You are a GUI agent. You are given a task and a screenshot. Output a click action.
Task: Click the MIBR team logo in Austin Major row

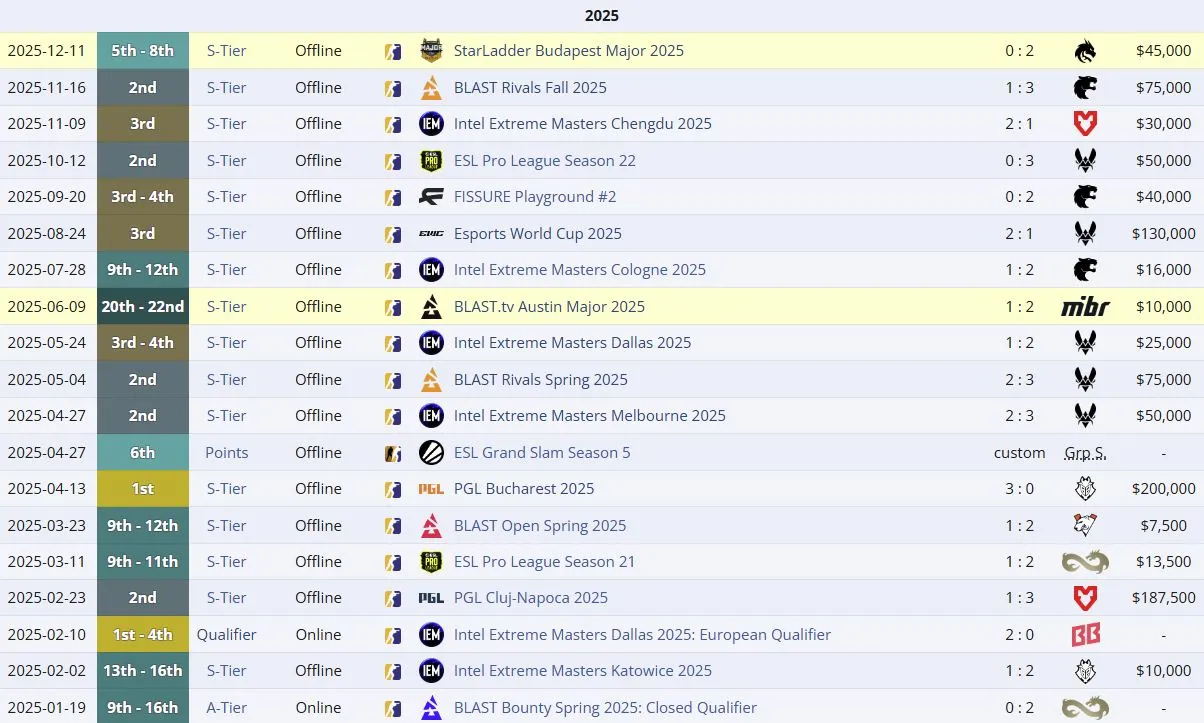1085,307
